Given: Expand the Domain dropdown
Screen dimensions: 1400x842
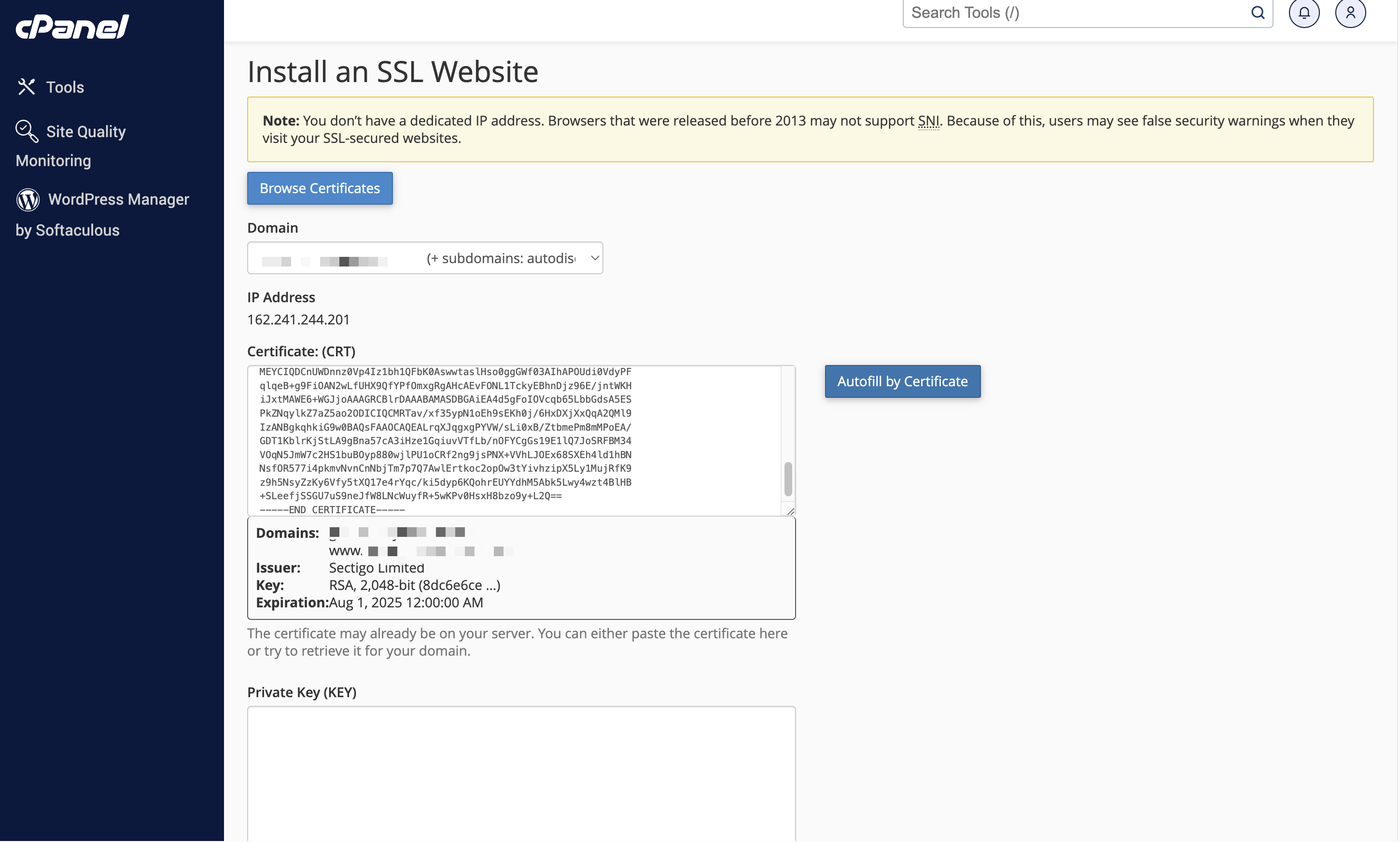Looking at the screenshot, I should (425, 258).
